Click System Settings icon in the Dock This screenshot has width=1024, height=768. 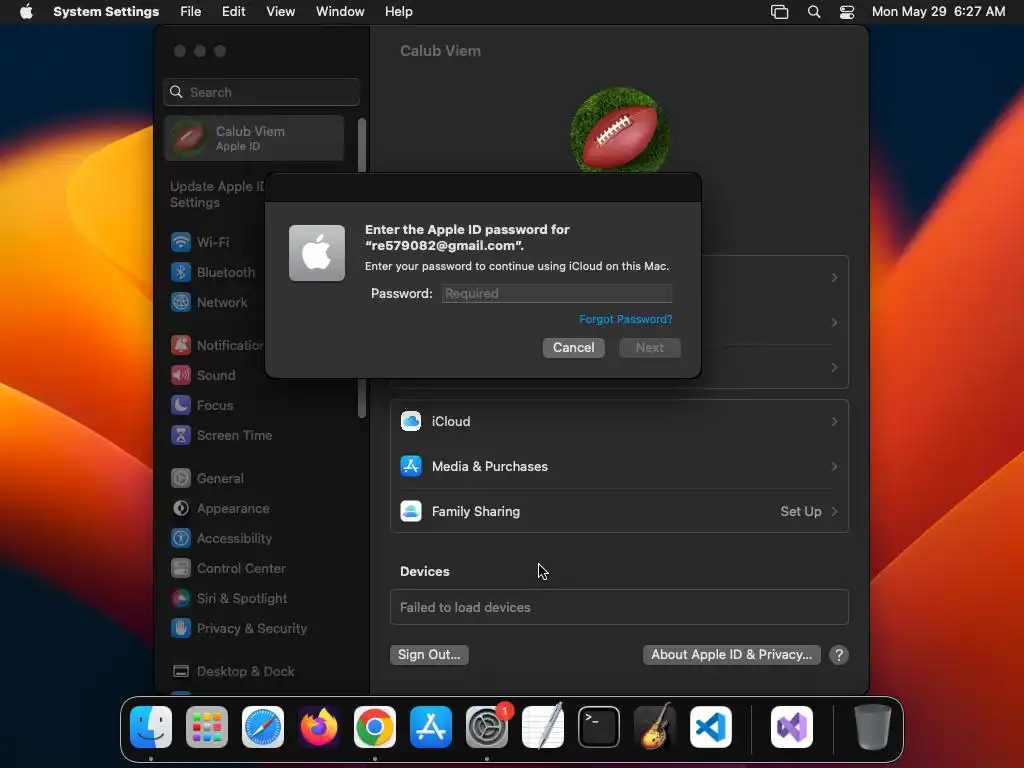pyautogui.click(x=487, y=727)
